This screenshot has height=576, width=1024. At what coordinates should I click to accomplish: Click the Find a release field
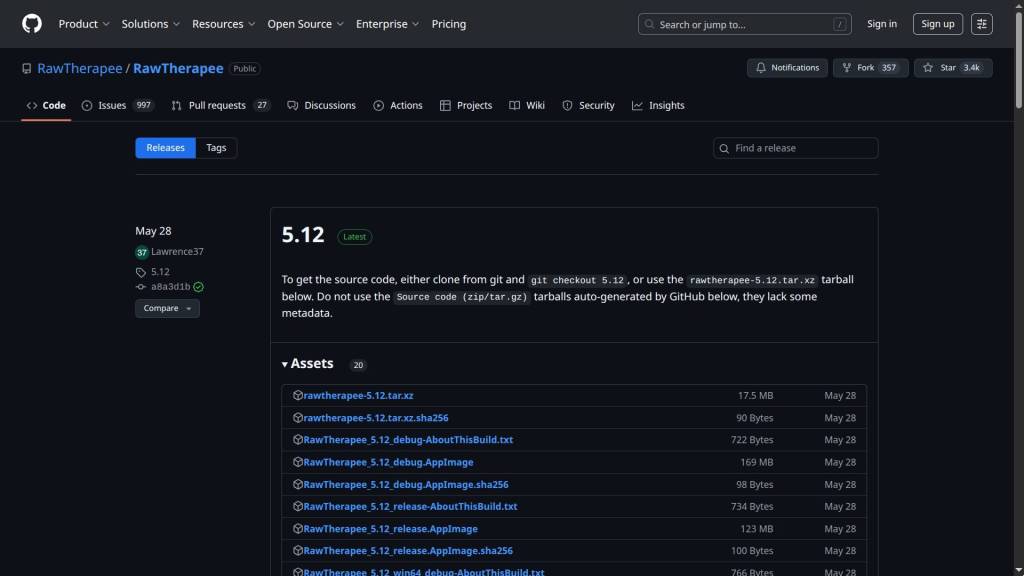[795, 148]
